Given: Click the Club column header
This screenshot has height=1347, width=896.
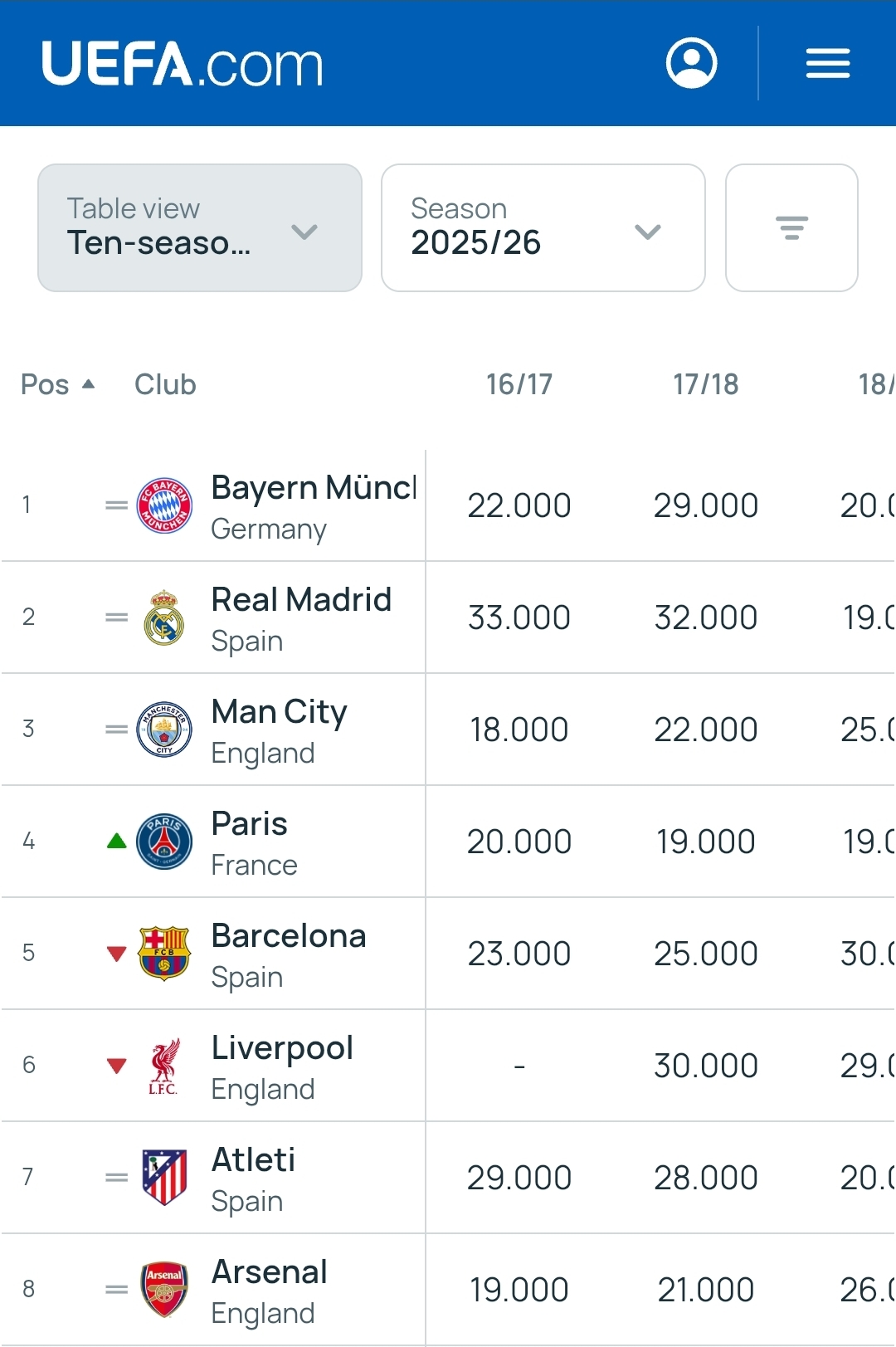Looking at the screenshot, I should pos(165,385).
